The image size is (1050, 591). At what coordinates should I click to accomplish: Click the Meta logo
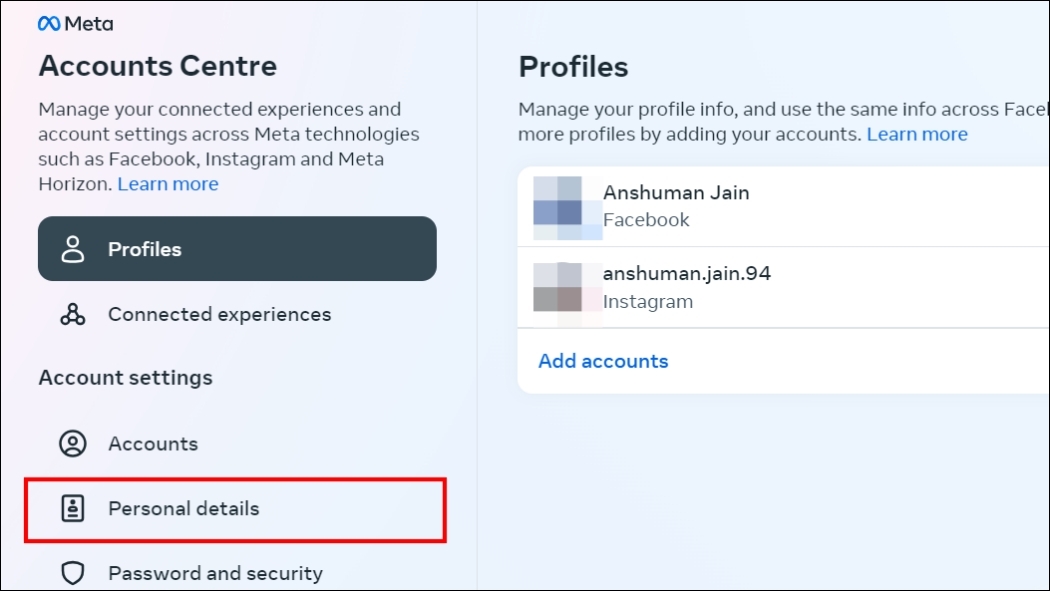click(x=76, y=22)
